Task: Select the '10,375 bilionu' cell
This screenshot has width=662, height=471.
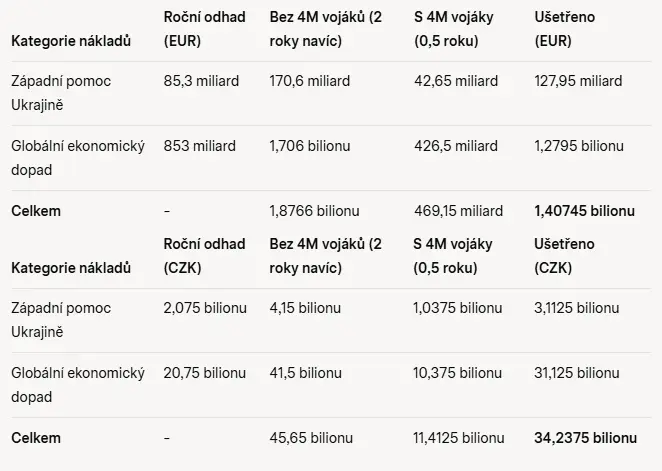Action: point(457,373)
